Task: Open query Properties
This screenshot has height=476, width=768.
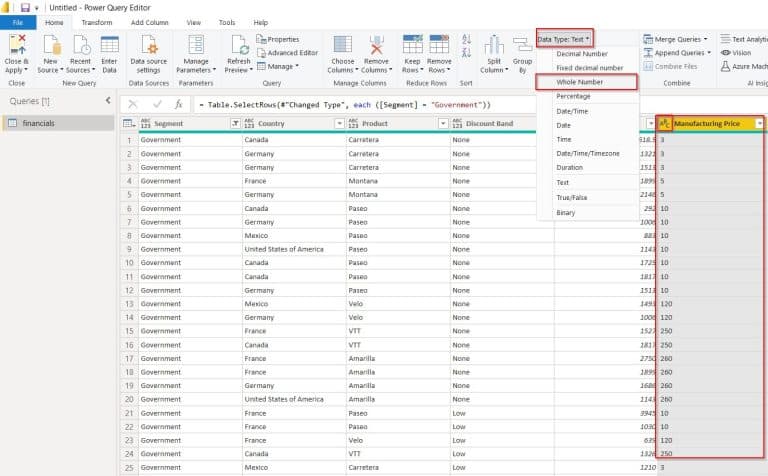Action: 278,39
